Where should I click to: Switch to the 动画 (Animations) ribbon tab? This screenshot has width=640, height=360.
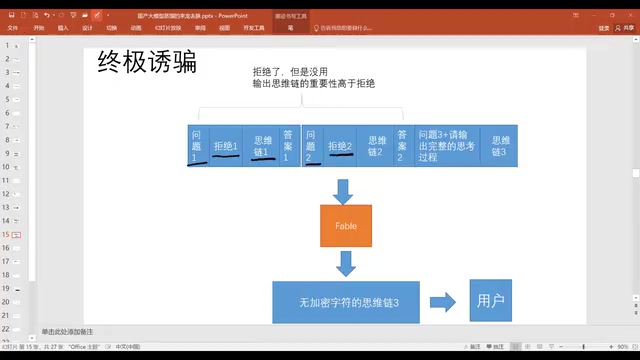[136, 28]
